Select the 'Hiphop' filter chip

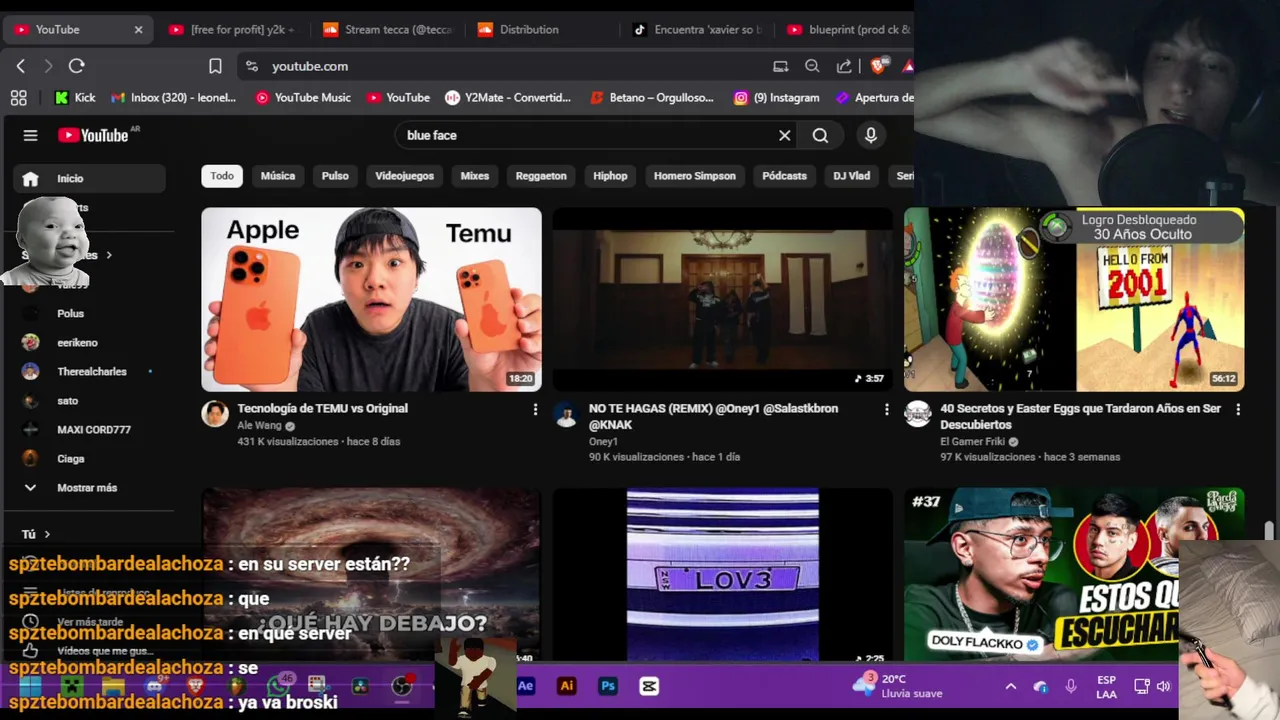pos(610,176)
